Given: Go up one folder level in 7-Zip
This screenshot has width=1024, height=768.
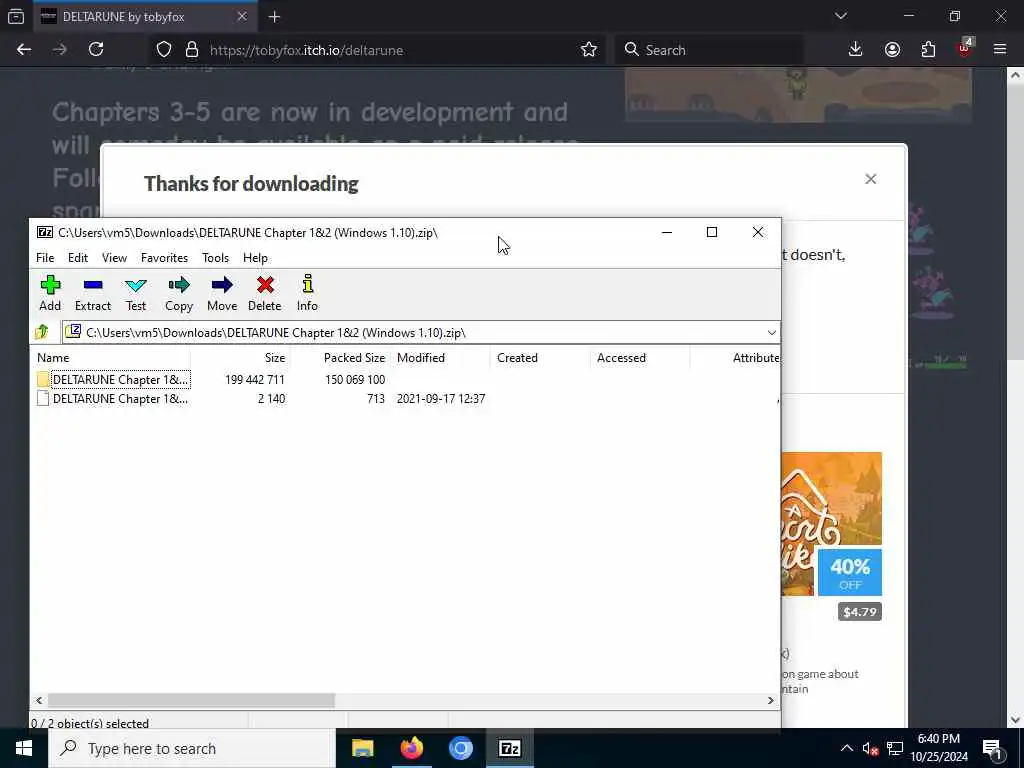Looking at the screenshot, I should 42,332.
